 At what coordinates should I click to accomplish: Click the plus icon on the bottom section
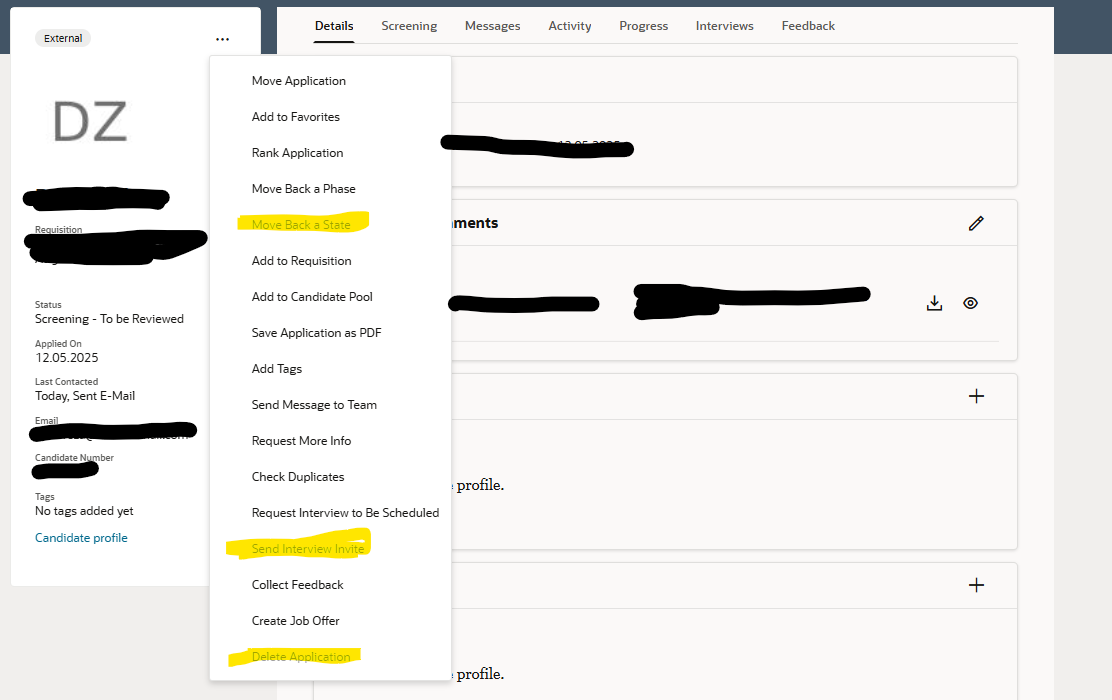pos(976,585)
